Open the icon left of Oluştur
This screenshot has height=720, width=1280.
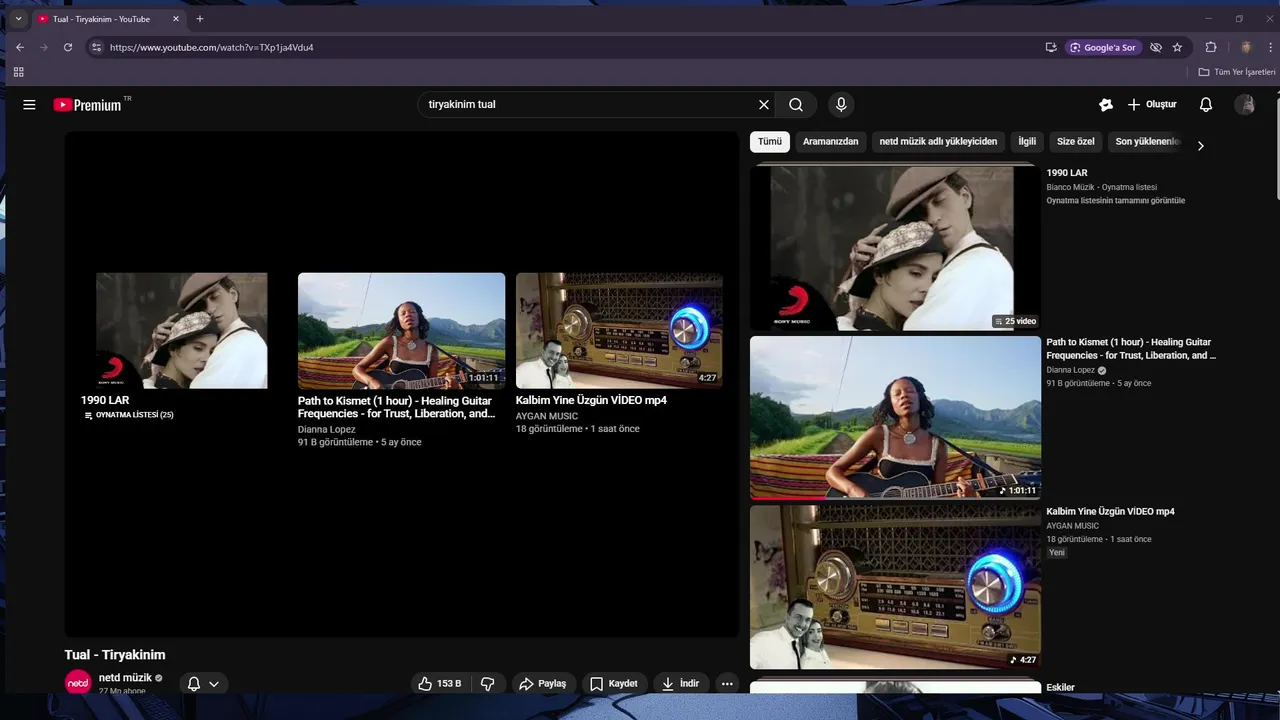tap(1105, 104)
